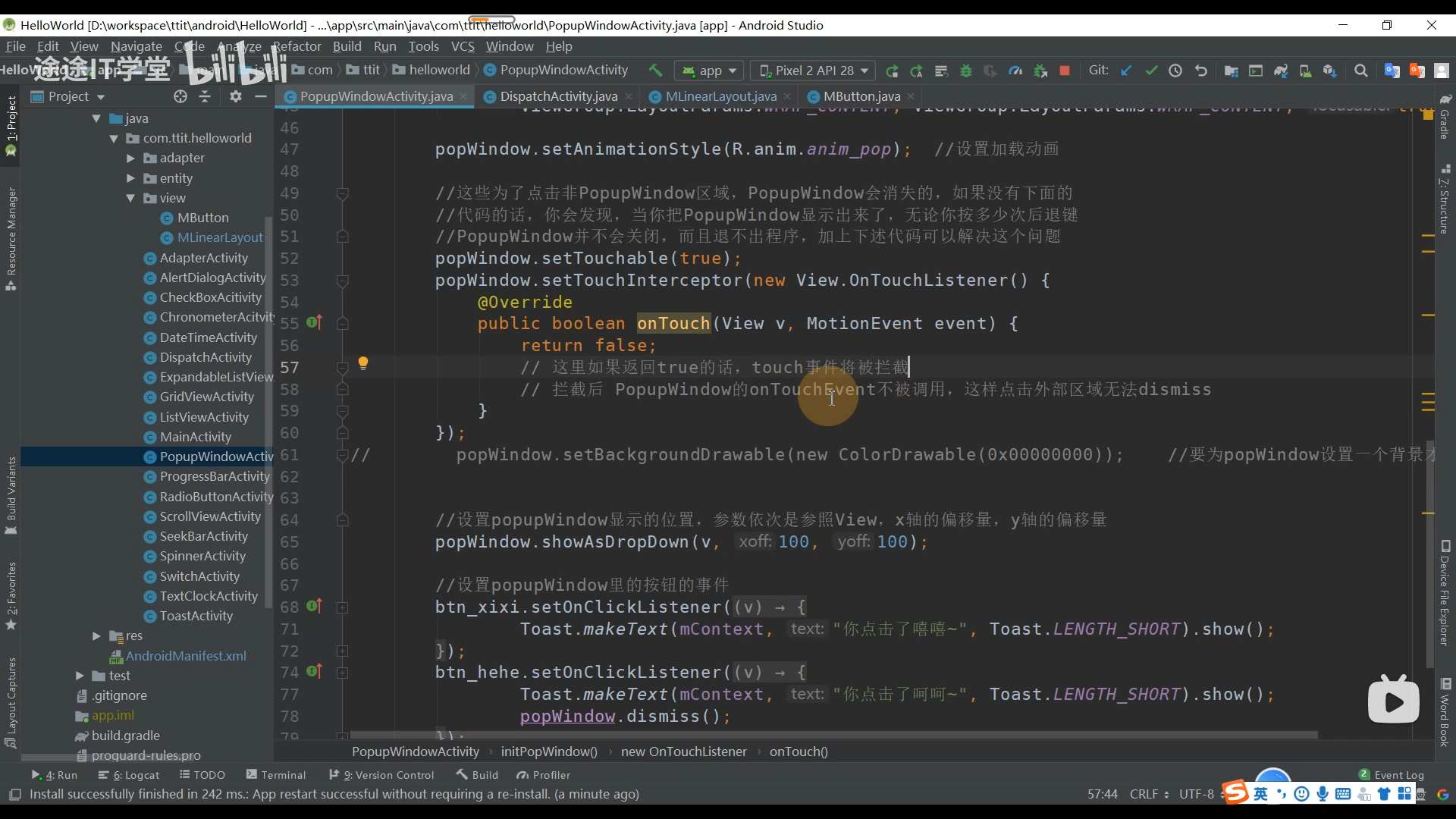Expand the entity package
The height and width of the screenshot is (819, 1456).
(130, 178)
